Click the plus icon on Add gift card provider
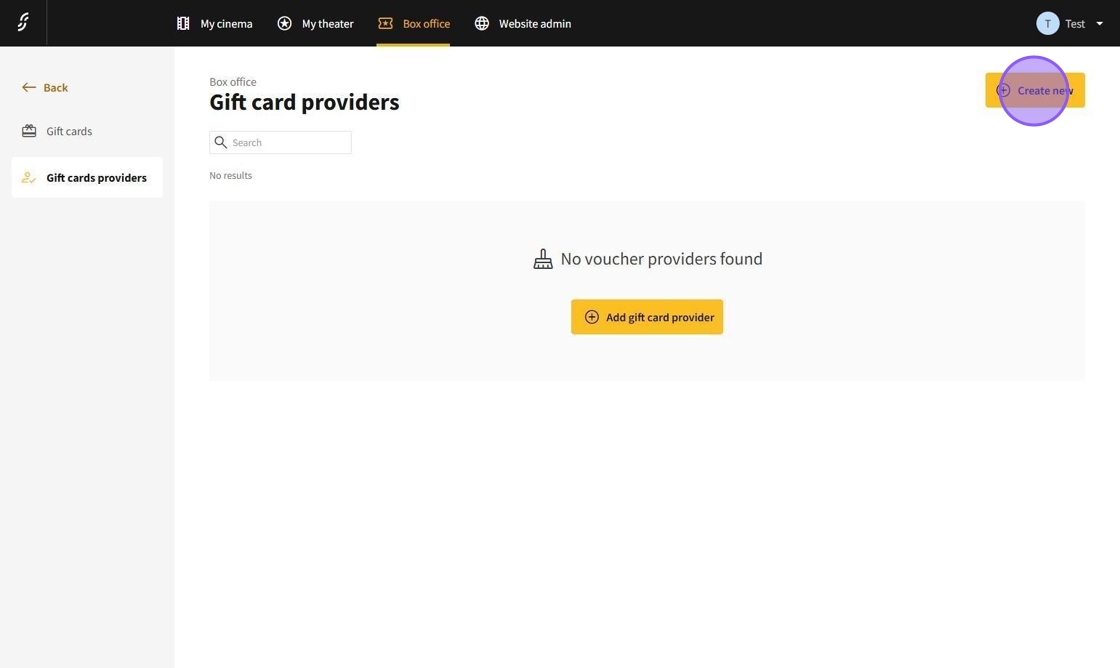This screenshot has width=1120, height=668. (x=592, y=317)
